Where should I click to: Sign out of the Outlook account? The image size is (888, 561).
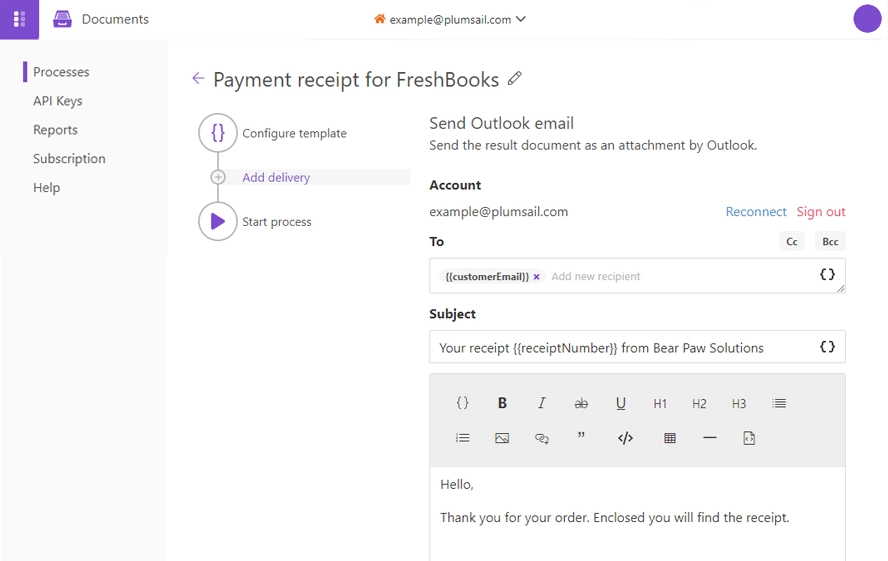pyautogui.click(x=821, y=212)
